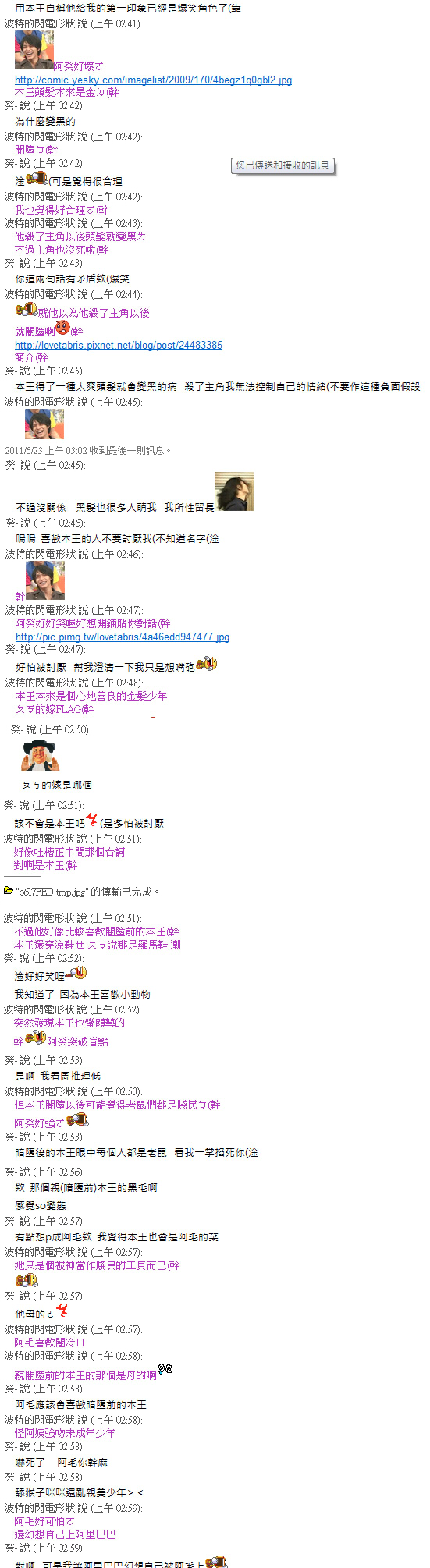Click the red angry face emoticon after 就闇墮啊

(63, 328)
